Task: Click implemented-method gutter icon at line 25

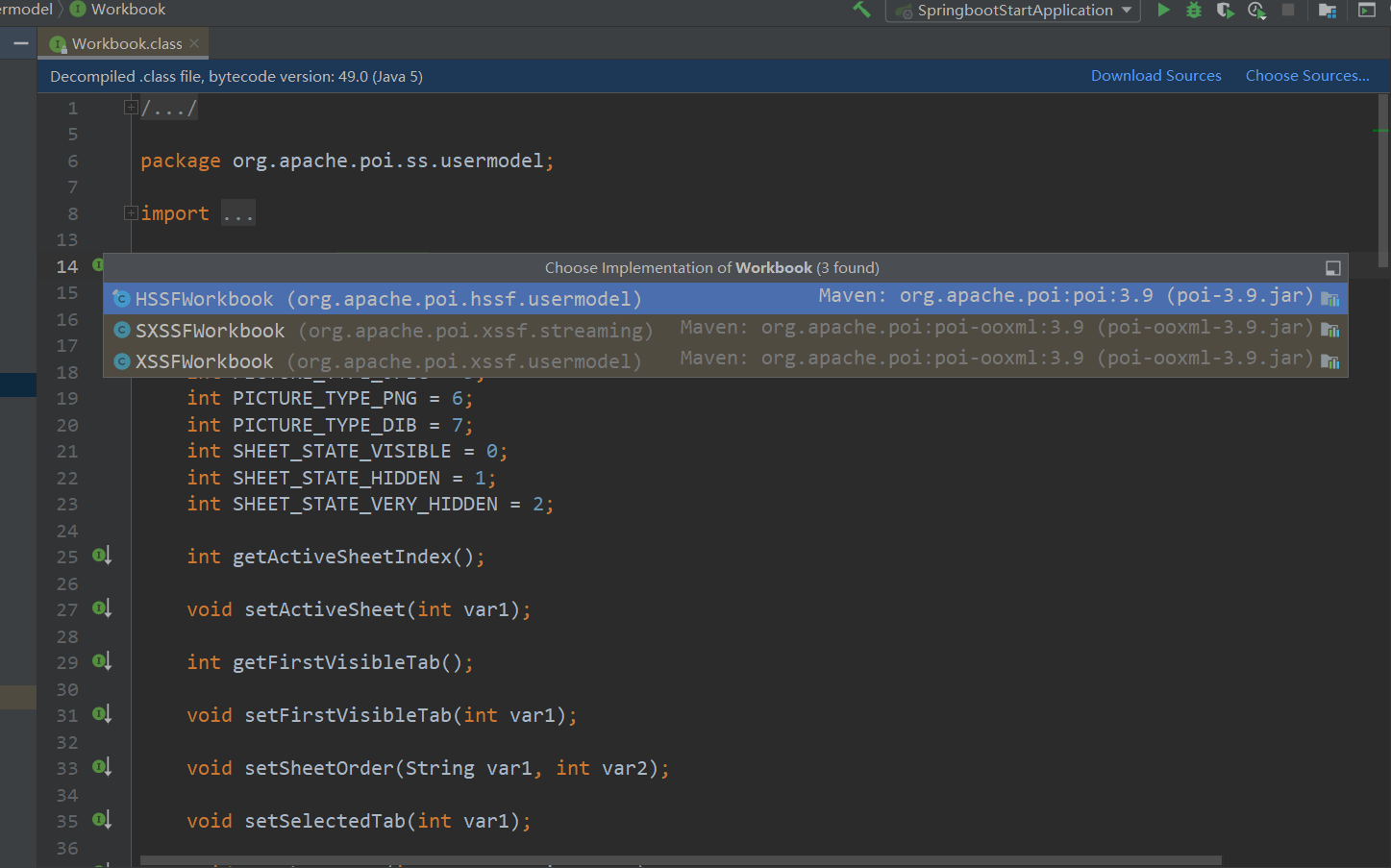Action: pyautogui.click(x=102, y=556)
